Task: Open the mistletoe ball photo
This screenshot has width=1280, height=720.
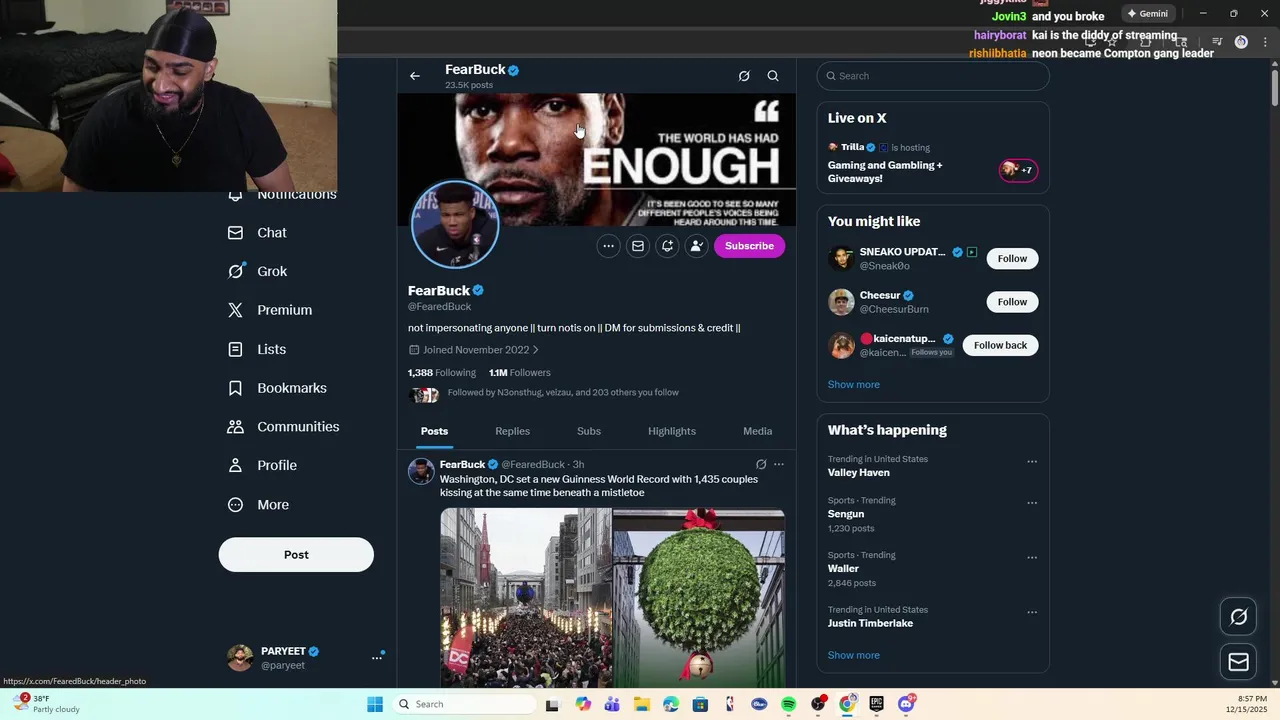Action: point(699,598)
